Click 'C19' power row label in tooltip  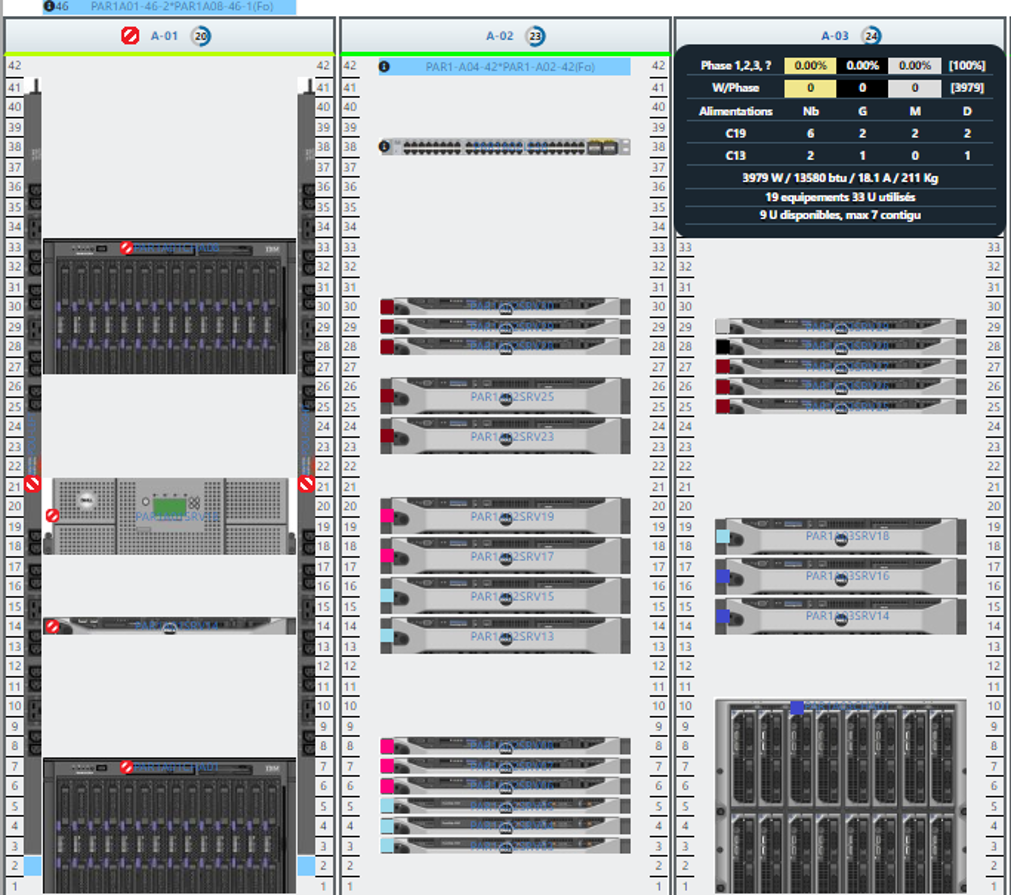click(736, 133)
